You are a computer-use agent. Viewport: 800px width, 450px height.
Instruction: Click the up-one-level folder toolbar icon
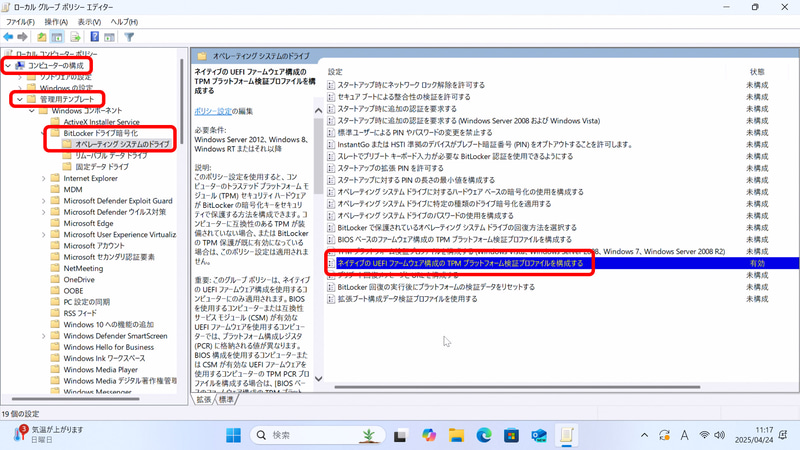point(41,37)
